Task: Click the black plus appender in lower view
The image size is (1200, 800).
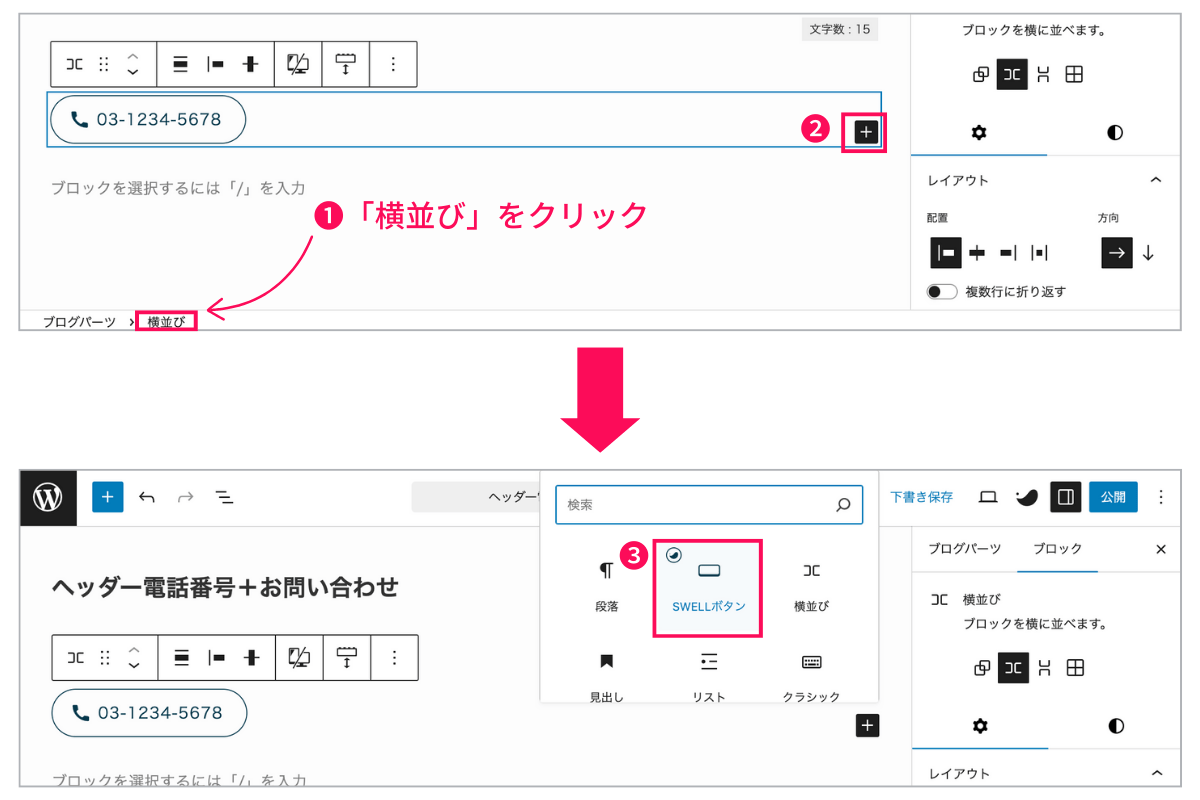Action: coord(867,726)
